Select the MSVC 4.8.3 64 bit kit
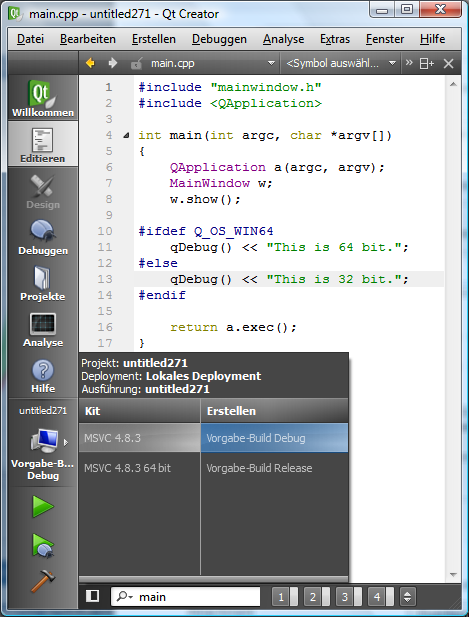The width and height of the screenshot is (469, 617). [140, 468]
